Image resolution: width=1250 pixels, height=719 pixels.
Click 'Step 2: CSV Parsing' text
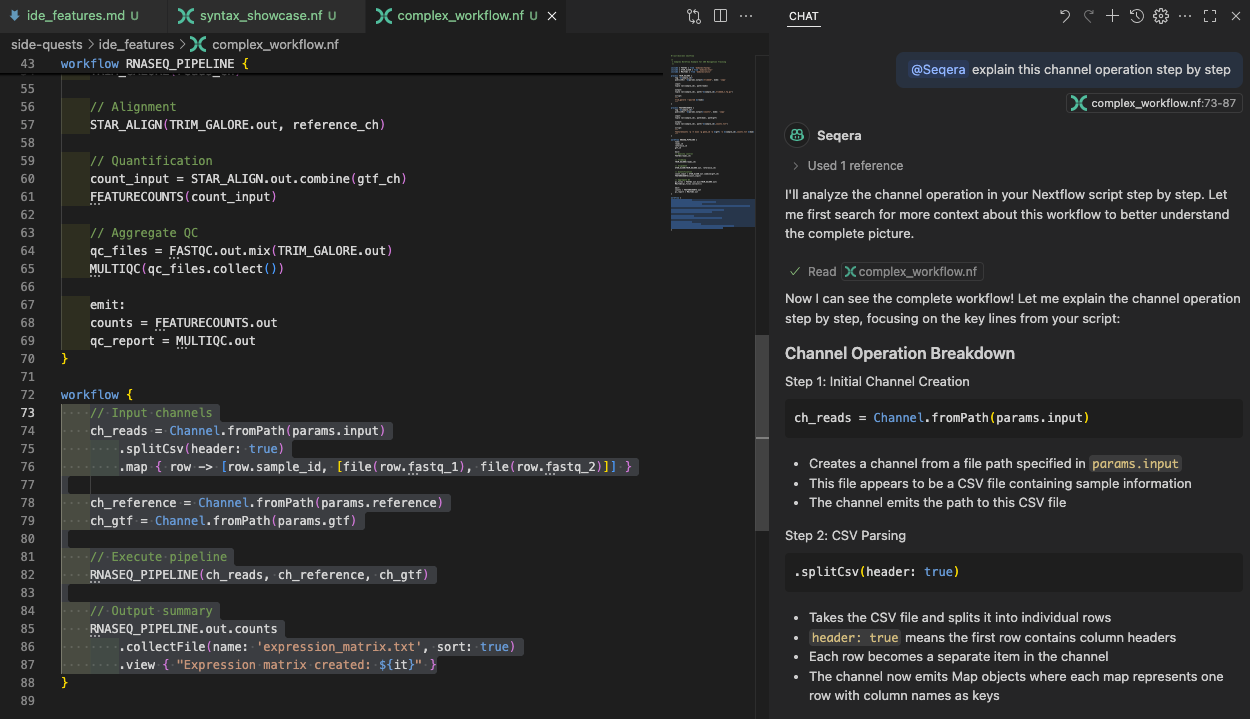[845, 536]
